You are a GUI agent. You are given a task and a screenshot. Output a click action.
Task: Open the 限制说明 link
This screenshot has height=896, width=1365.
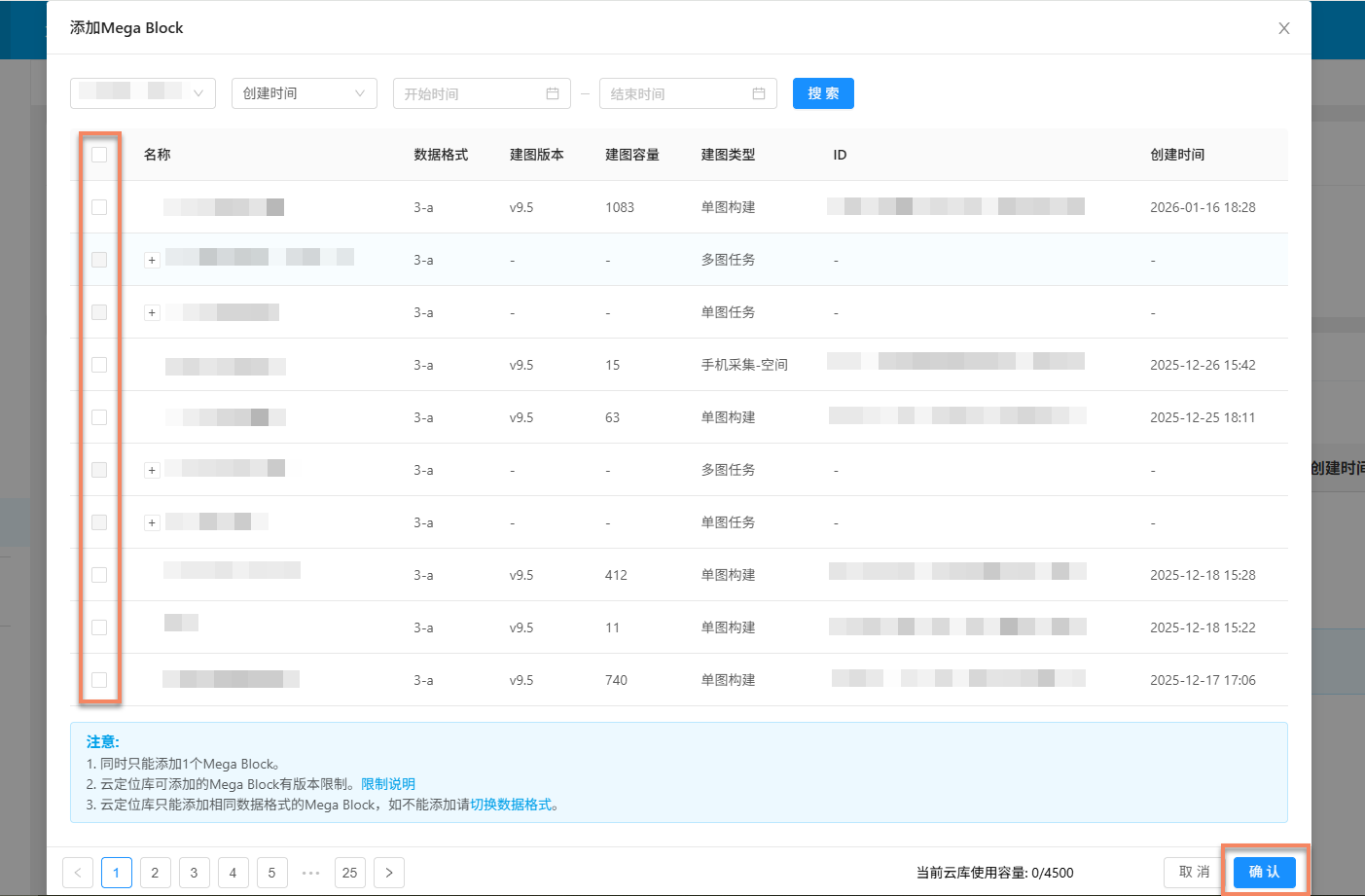coord(388,784)
